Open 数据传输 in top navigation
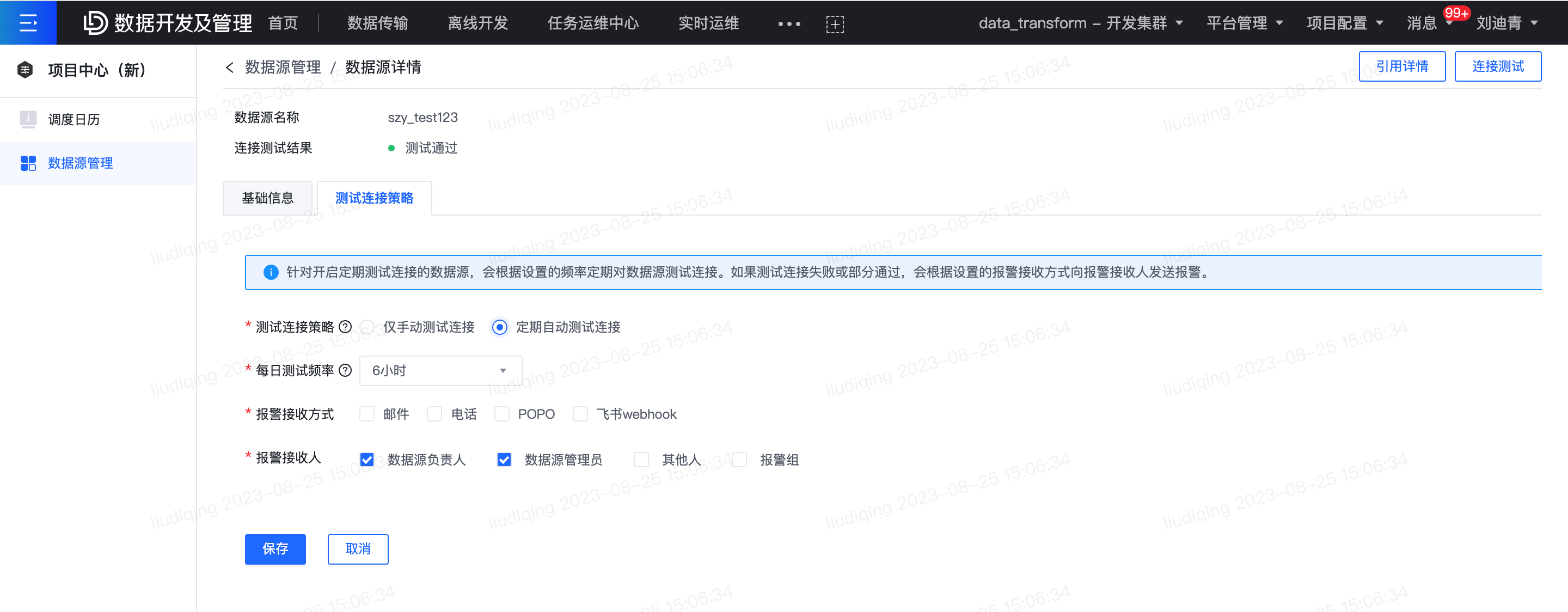Viewport: 1568px width, 612px height. click(x=377, y=23)
